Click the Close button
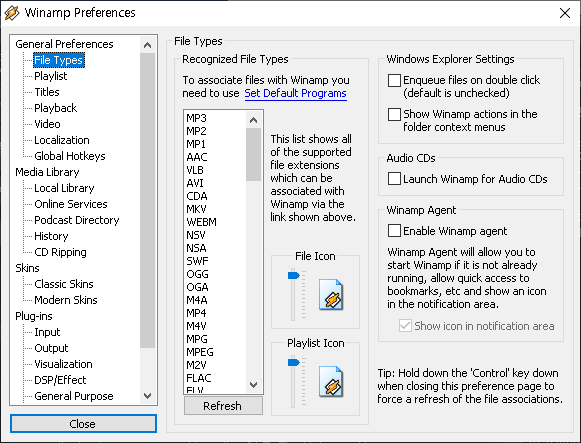The width and height of the screenshot is (581, 443). click(83, 423)
